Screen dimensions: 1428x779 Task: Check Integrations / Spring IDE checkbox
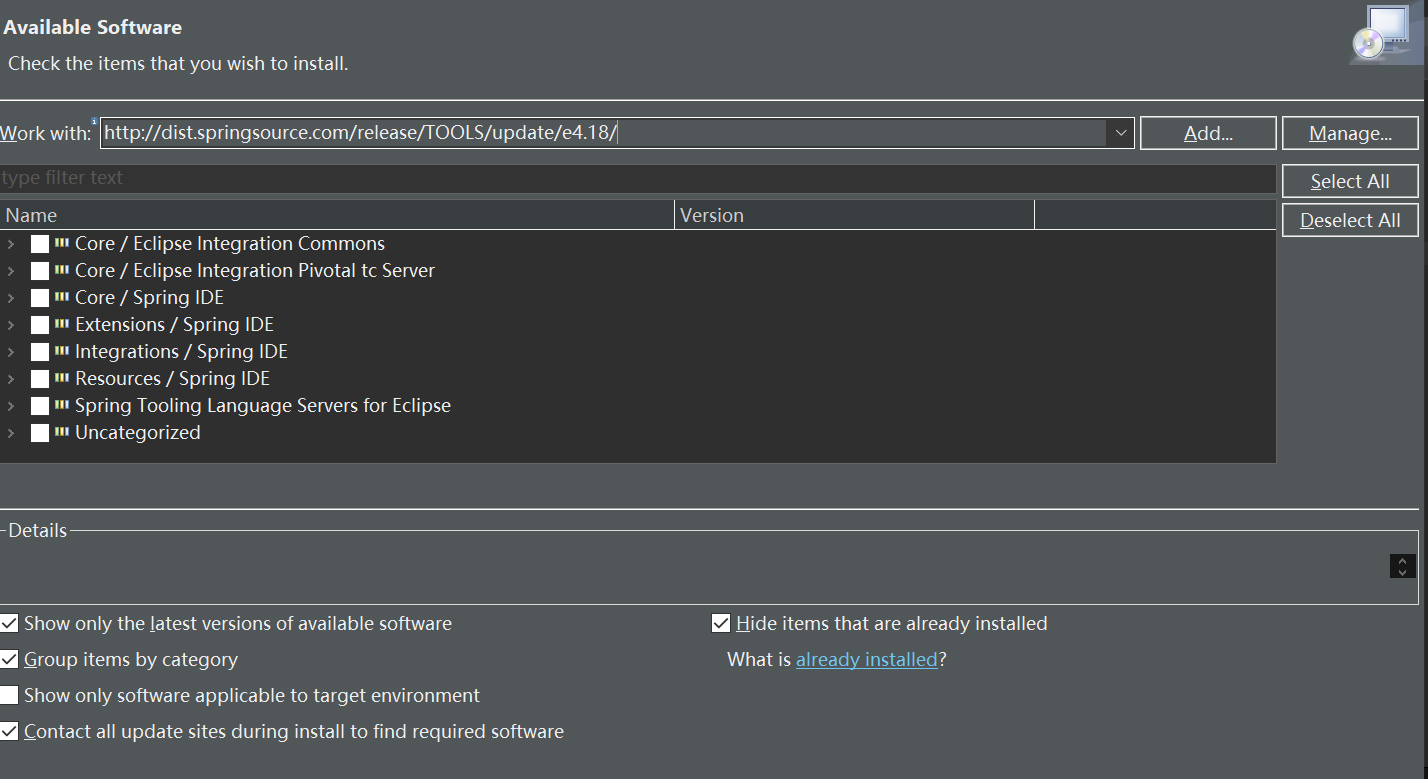tap(40, 352)
